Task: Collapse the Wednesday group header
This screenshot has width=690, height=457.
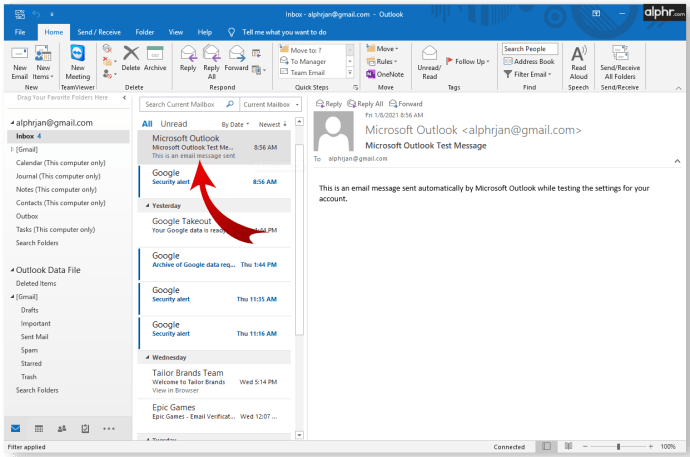Action: 147,357
